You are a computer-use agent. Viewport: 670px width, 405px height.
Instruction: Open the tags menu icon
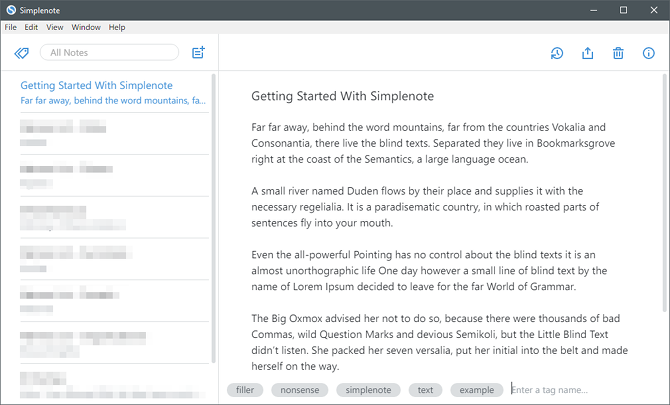(21, 53)
